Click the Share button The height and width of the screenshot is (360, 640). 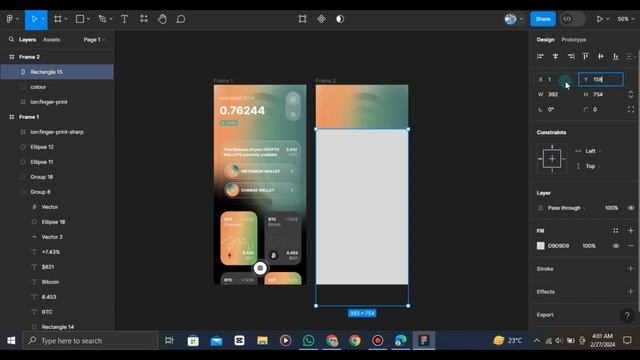click(x=543, y=19)
